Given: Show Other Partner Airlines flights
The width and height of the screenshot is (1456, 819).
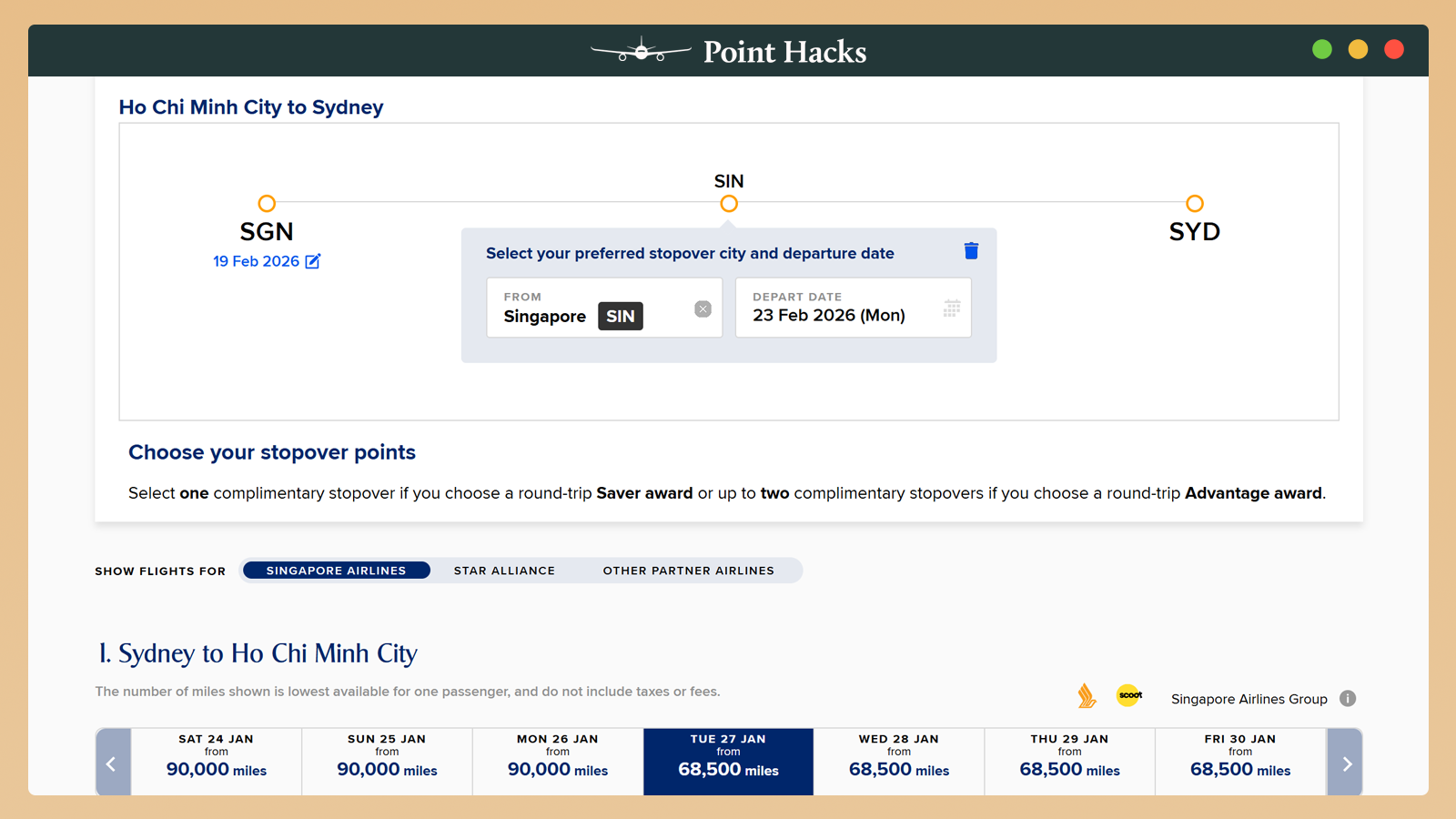Looking at the screenshot, I should pos(688,571).
